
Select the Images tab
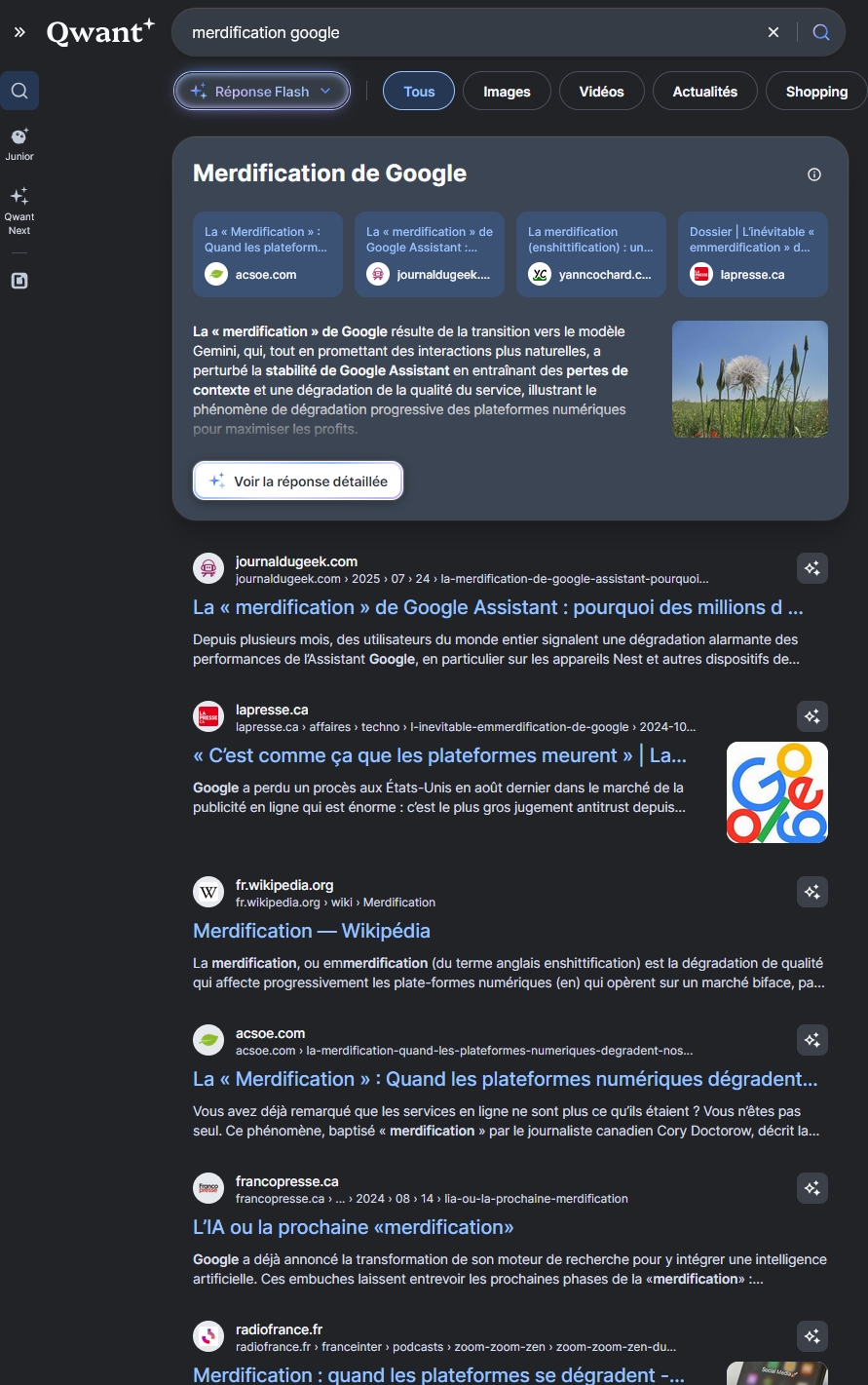click(x=507, y=92)
